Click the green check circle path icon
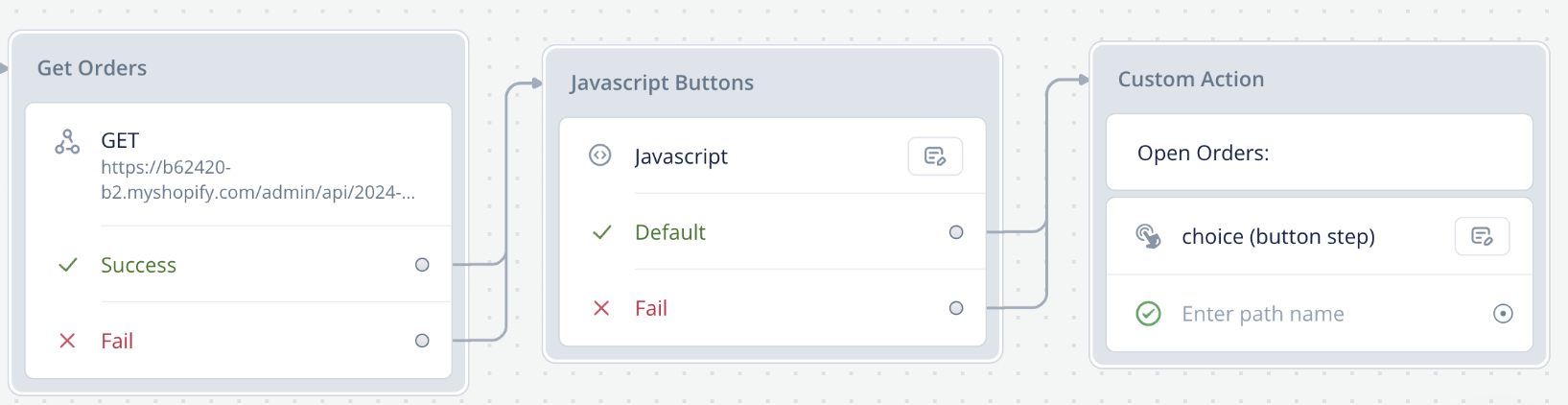 (1148, 314)
